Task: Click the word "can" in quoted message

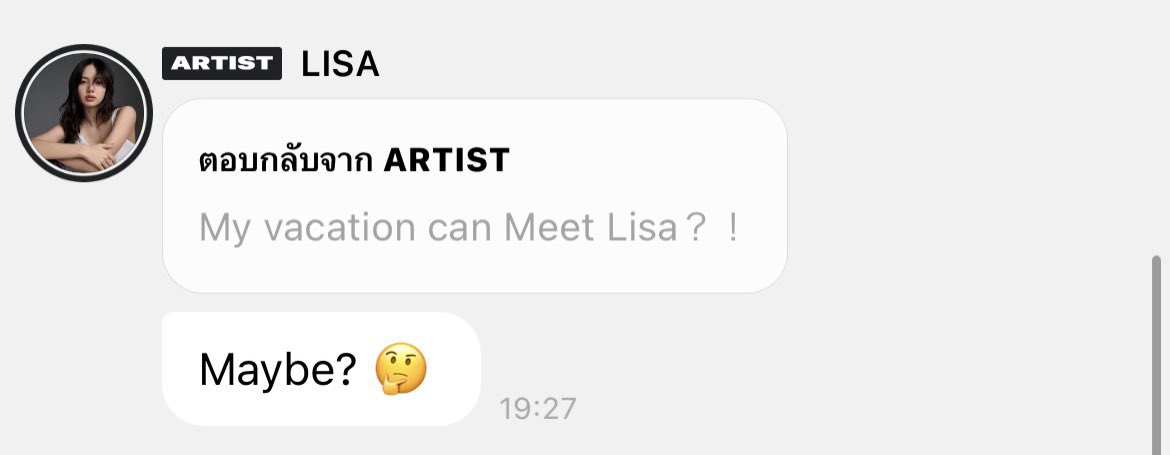Action: 459,228
